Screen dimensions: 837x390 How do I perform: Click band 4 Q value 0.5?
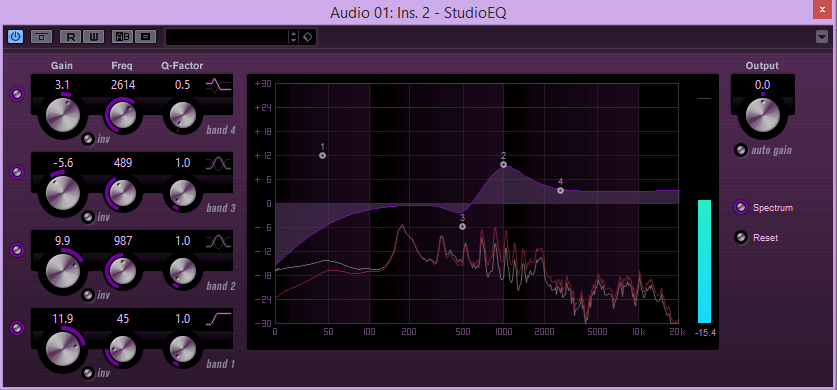(183, 85)
